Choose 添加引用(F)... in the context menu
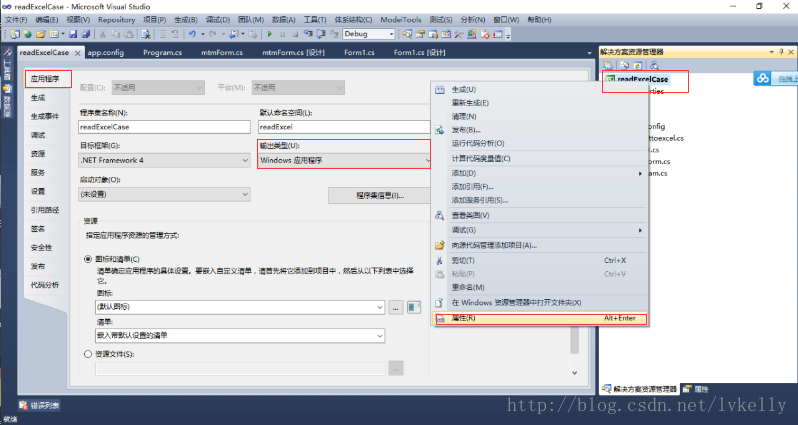The height and width of the screenshot is (425, 798). pyautogui.click(x=540, y=187)
